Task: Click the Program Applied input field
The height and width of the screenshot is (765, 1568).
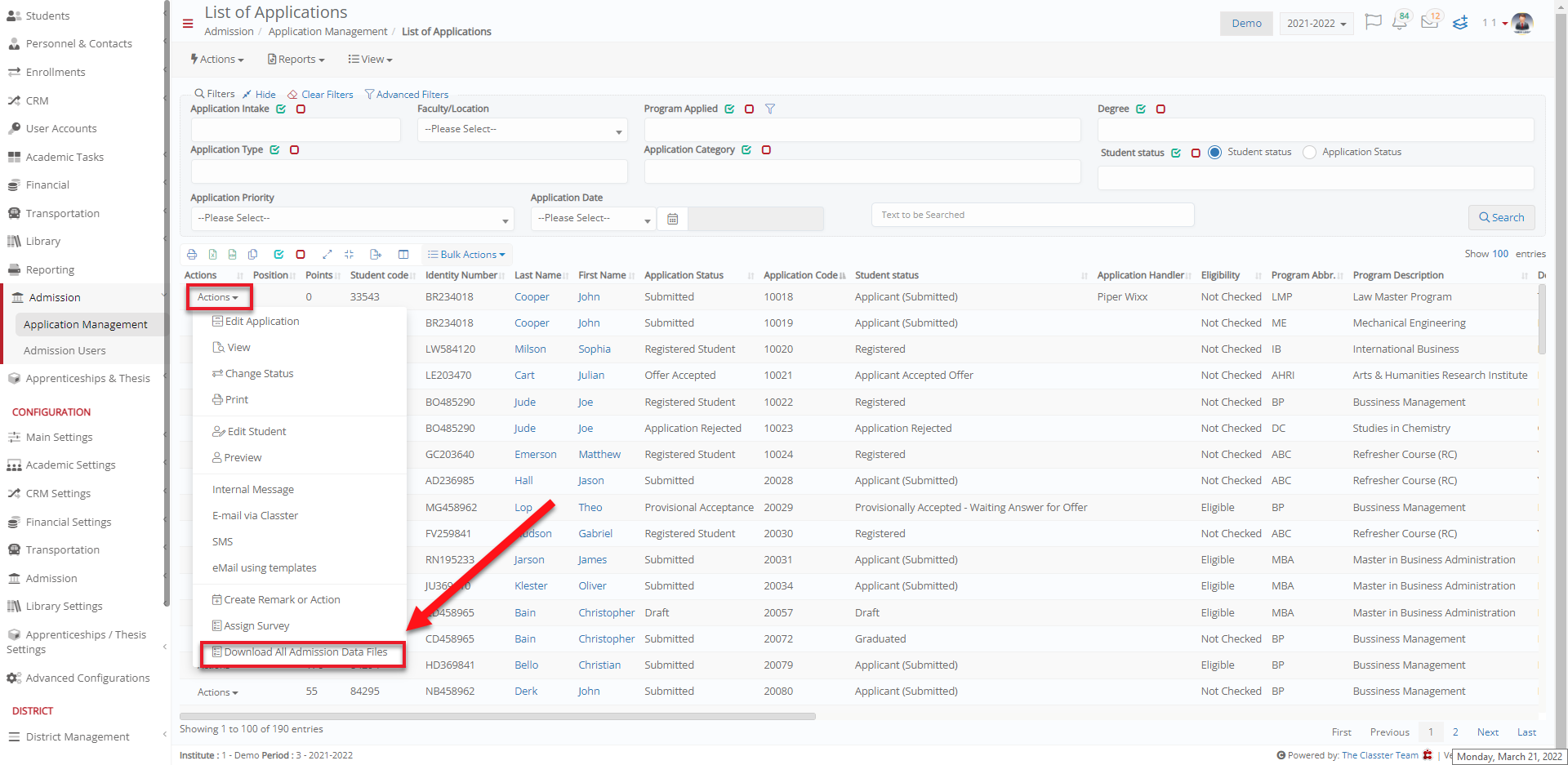Action: coord(862,129)
